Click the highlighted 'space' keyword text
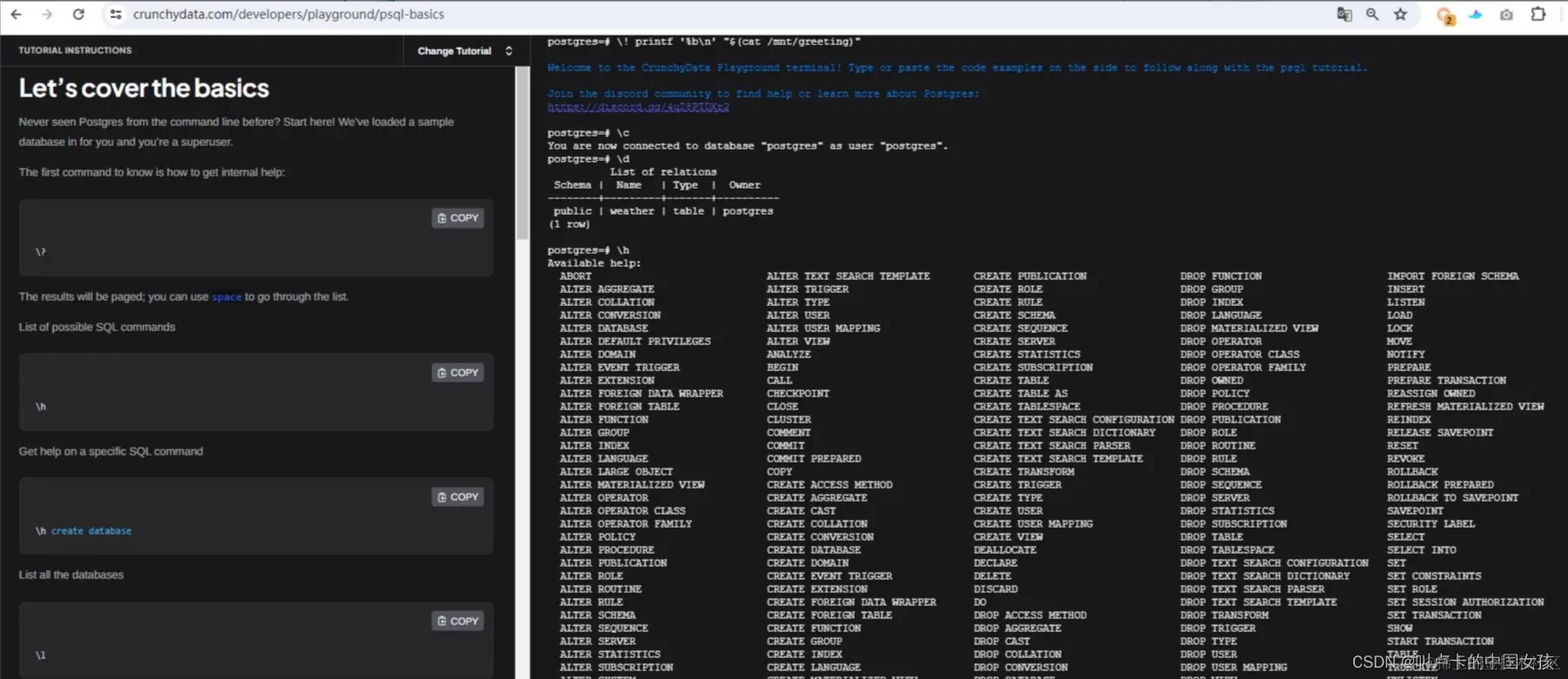Viewport: 1568px width, 679px height. [x=227, y=296]
